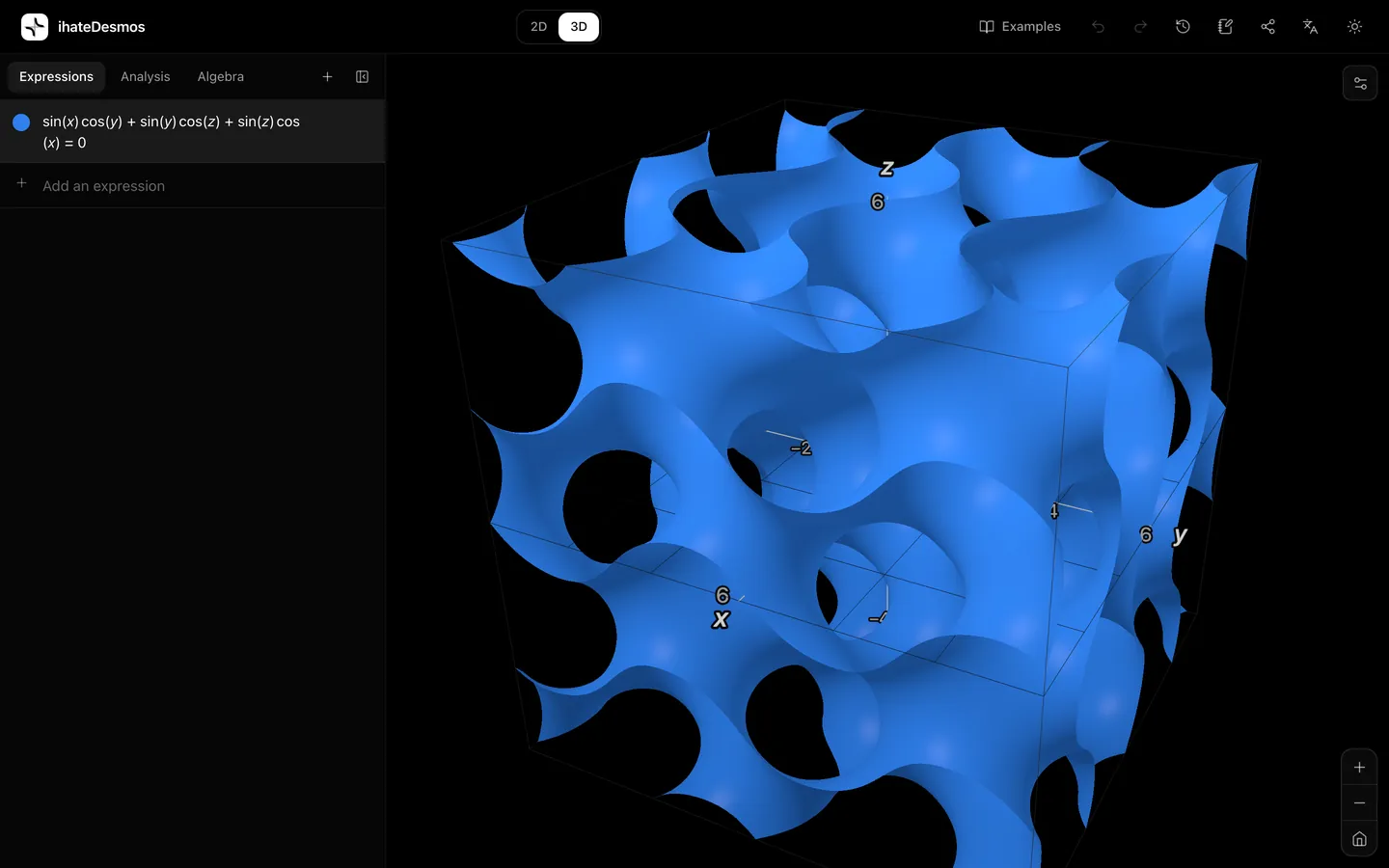Click the z axis label
Screen dimensions: 1389x868
[x=886, y=169]
